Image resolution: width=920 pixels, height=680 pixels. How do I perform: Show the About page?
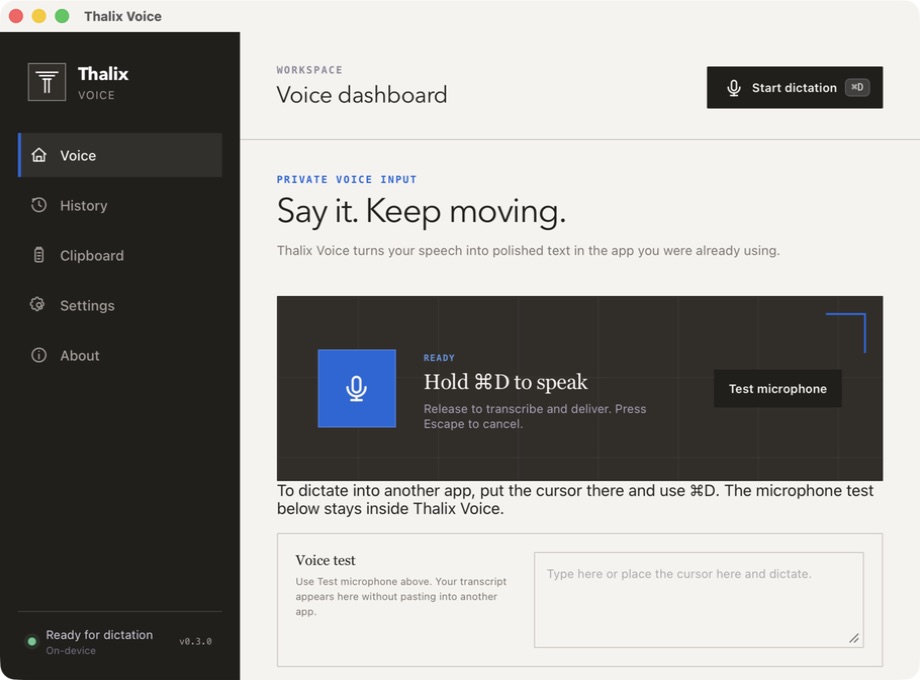[x=120, y=355]
